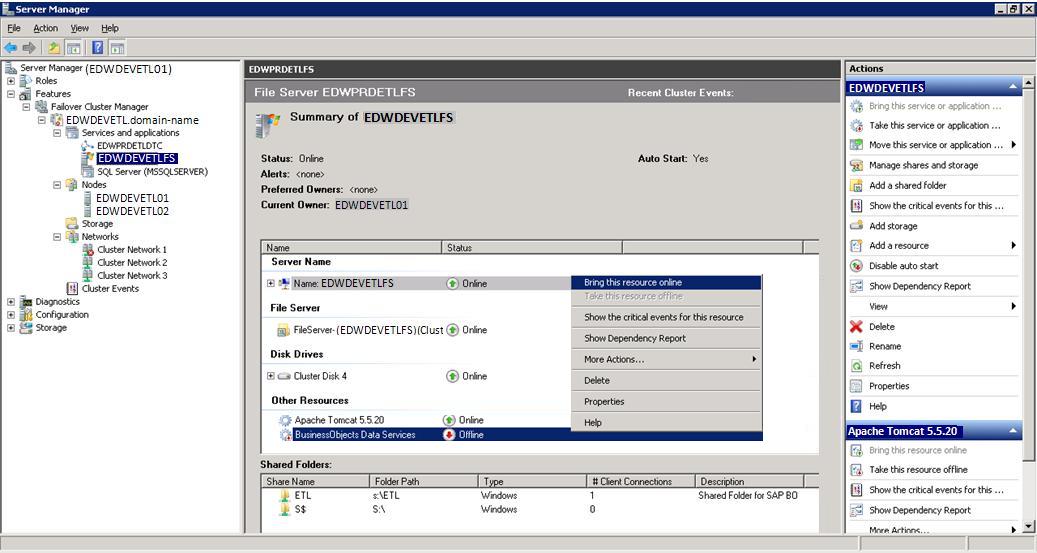Expand the Diagnostics tree node
This screenshot has width=1037, height=553.
tap(11, 302)
